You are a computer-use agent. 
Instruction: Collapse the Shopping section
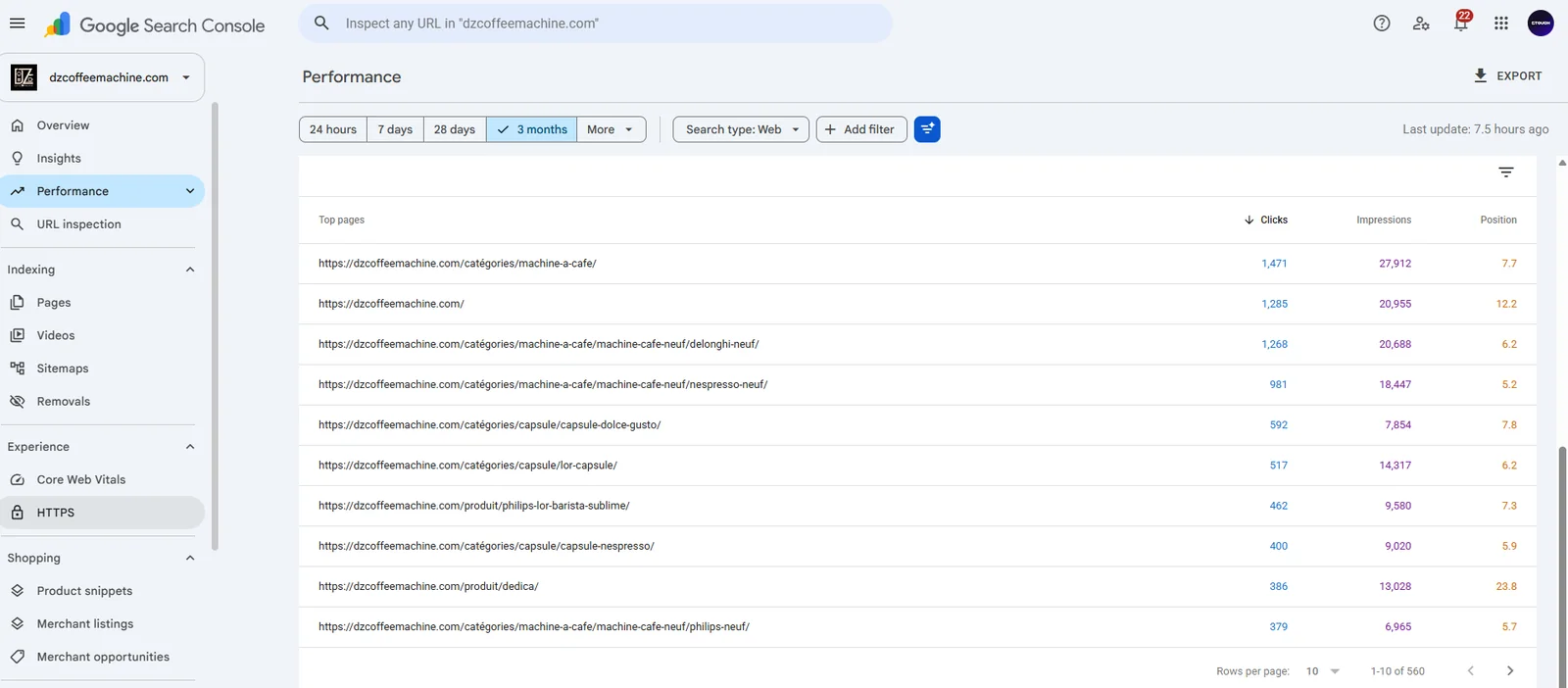(190, 558)
